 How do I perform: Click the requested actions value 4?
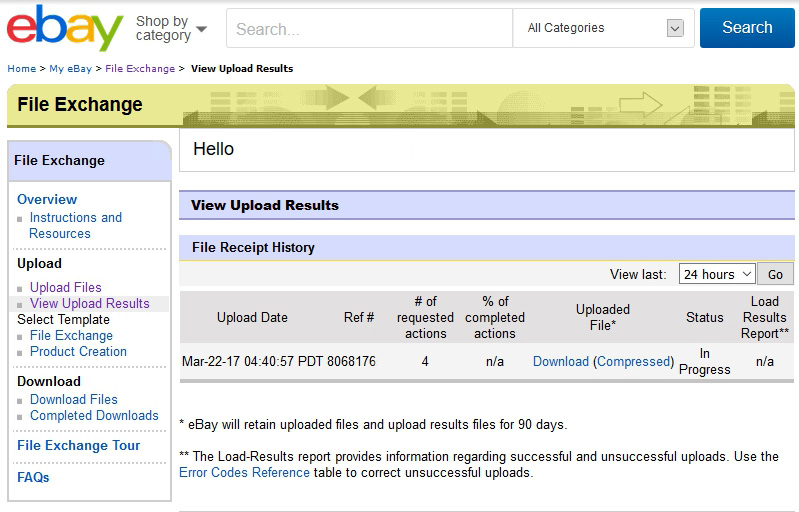click(425, 362)
